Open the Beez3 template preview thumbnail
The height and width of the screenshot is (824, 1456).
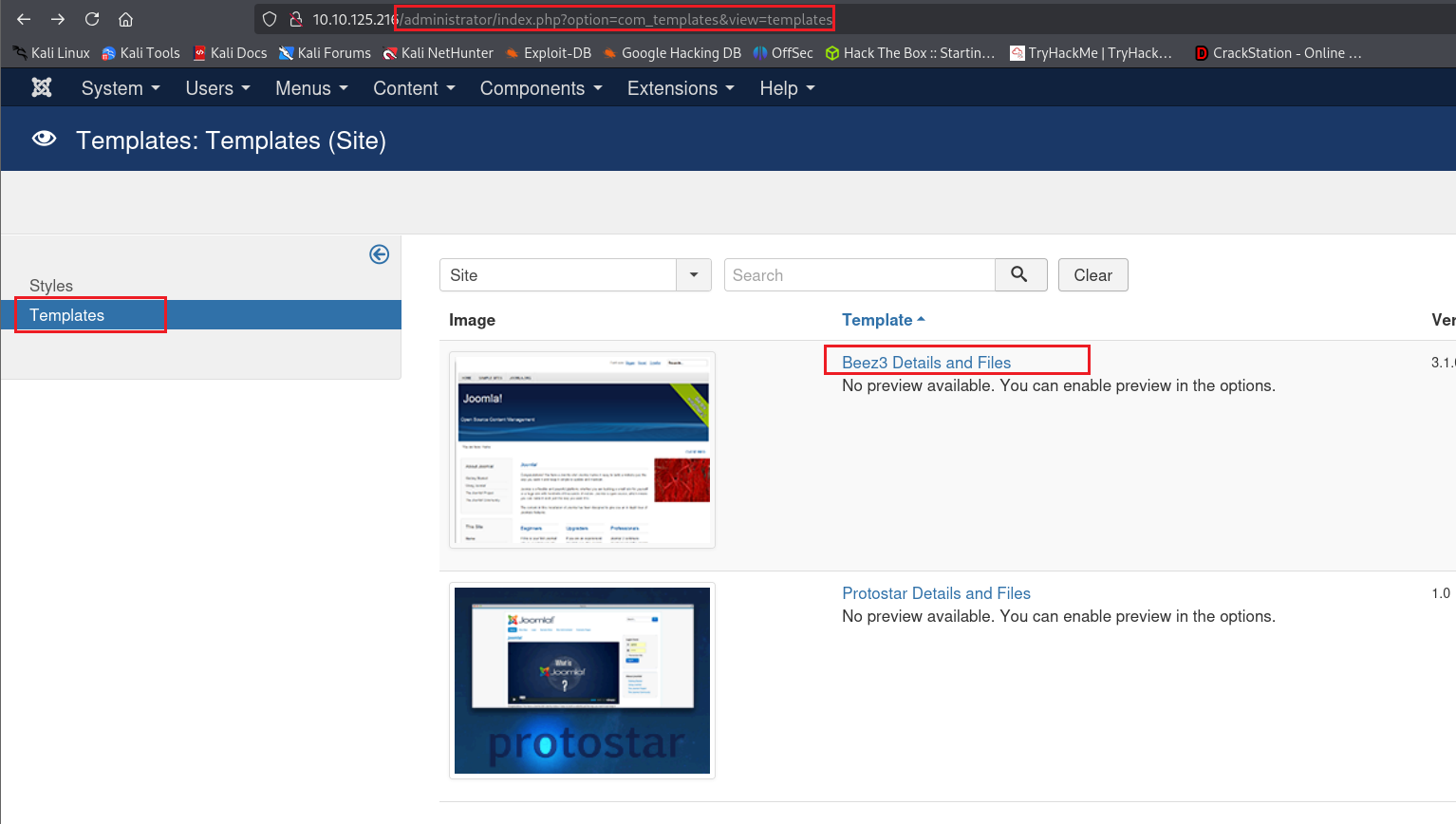[582, 450]
